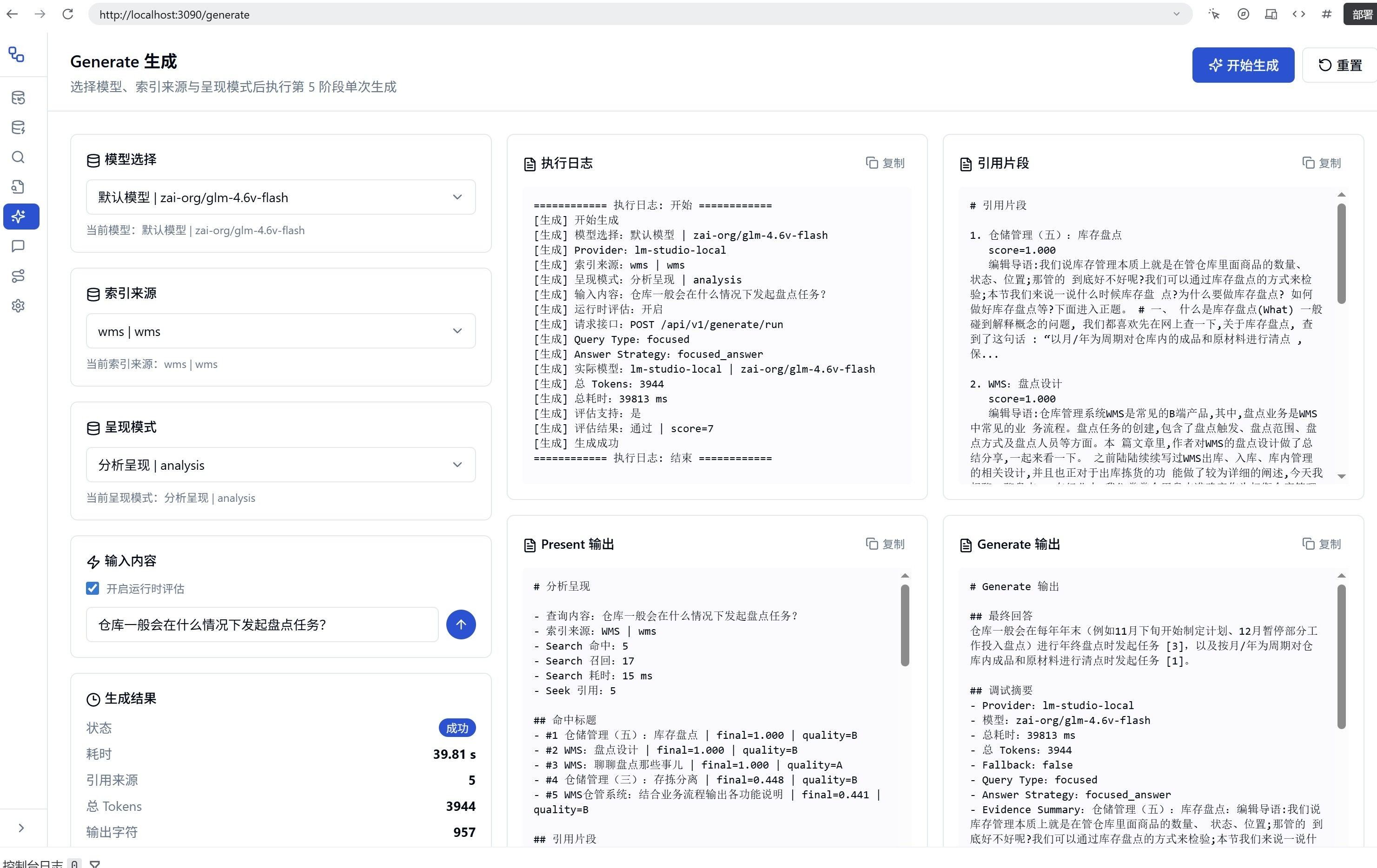
Task: Click the 输入内容 query text field
Action: point(263,624)
